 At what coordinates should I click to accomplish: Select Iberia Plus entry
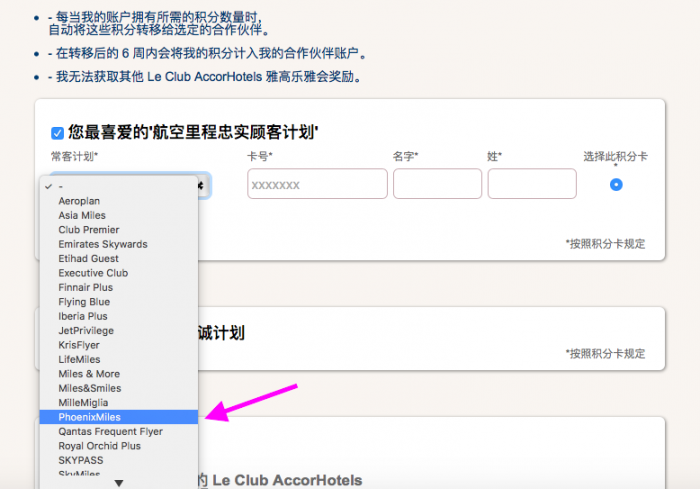[x=119, y=316]
